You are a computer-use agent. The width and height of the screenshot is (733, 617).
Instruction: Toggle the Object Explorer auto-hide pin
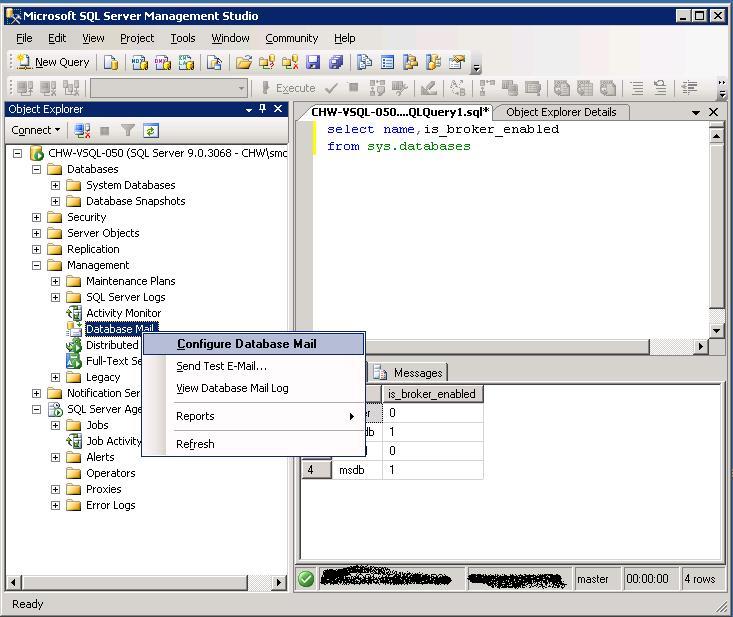pyautogui.click(x=263, y=109)
